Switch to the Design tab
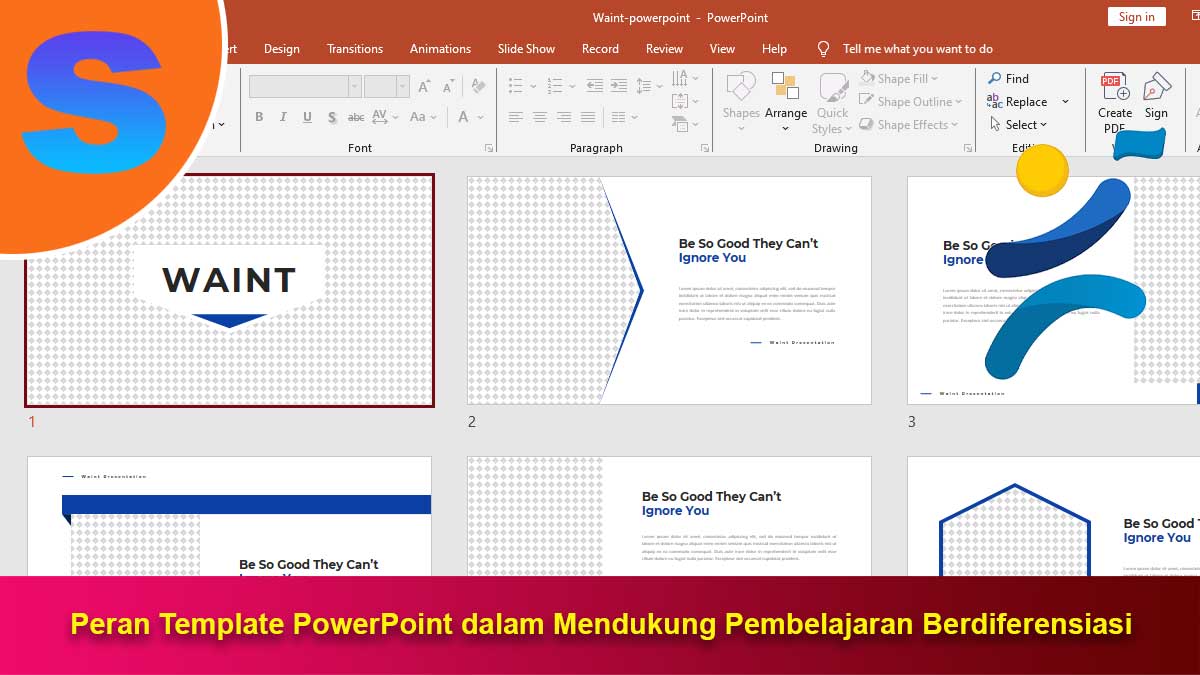The image size is (1200, 675). click(282, 48)
